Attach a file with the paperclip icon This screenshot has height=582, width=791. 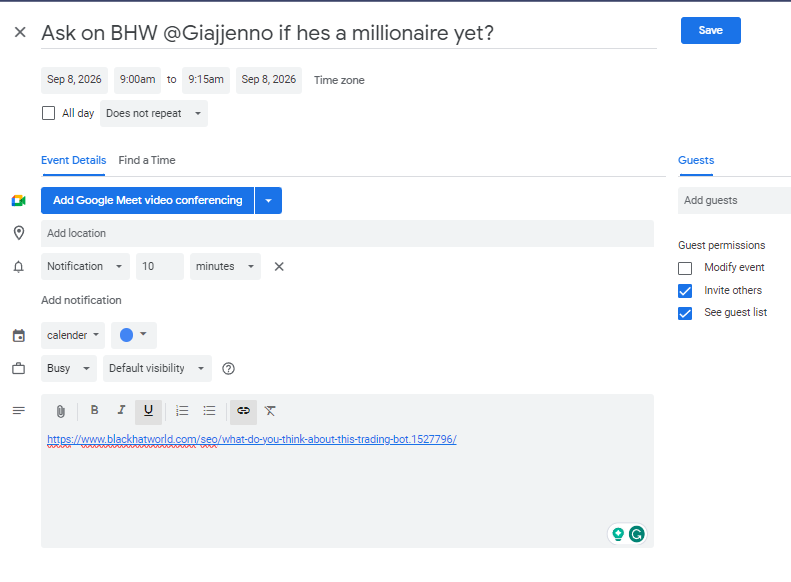(61, 412)
